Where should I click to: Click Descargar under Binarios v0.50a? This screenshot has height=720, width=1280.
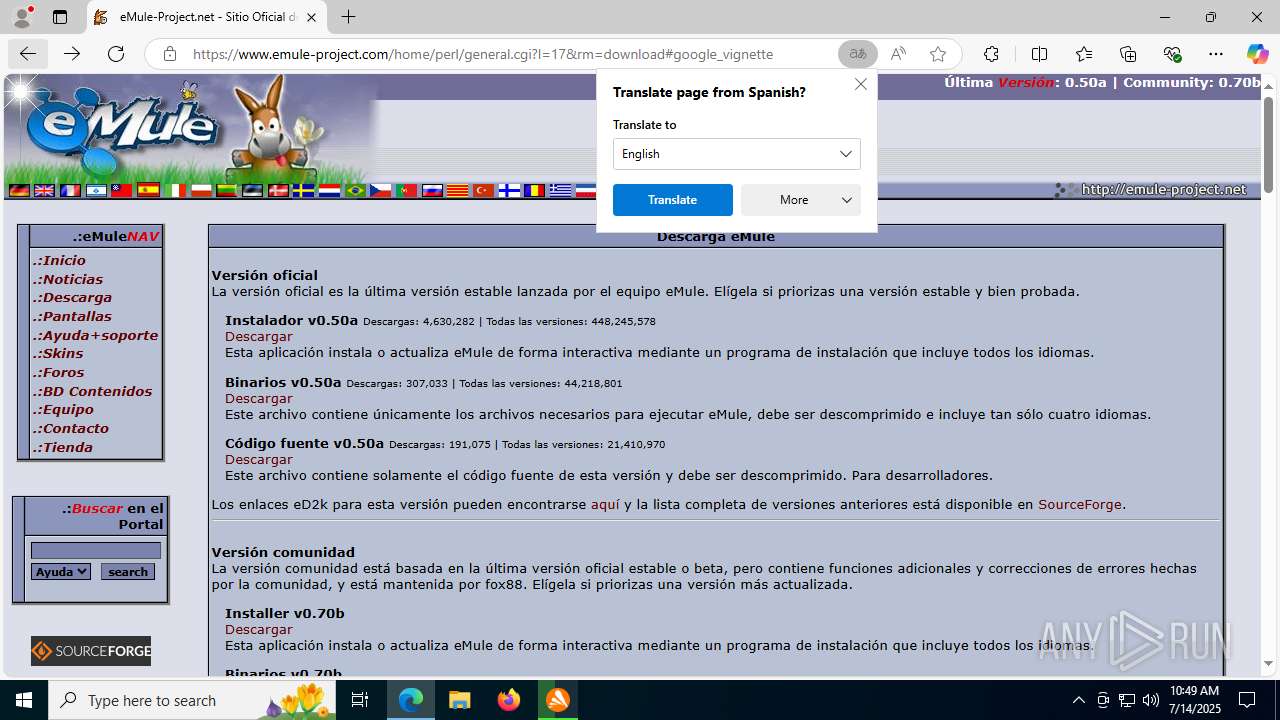[x=259, y=398]
